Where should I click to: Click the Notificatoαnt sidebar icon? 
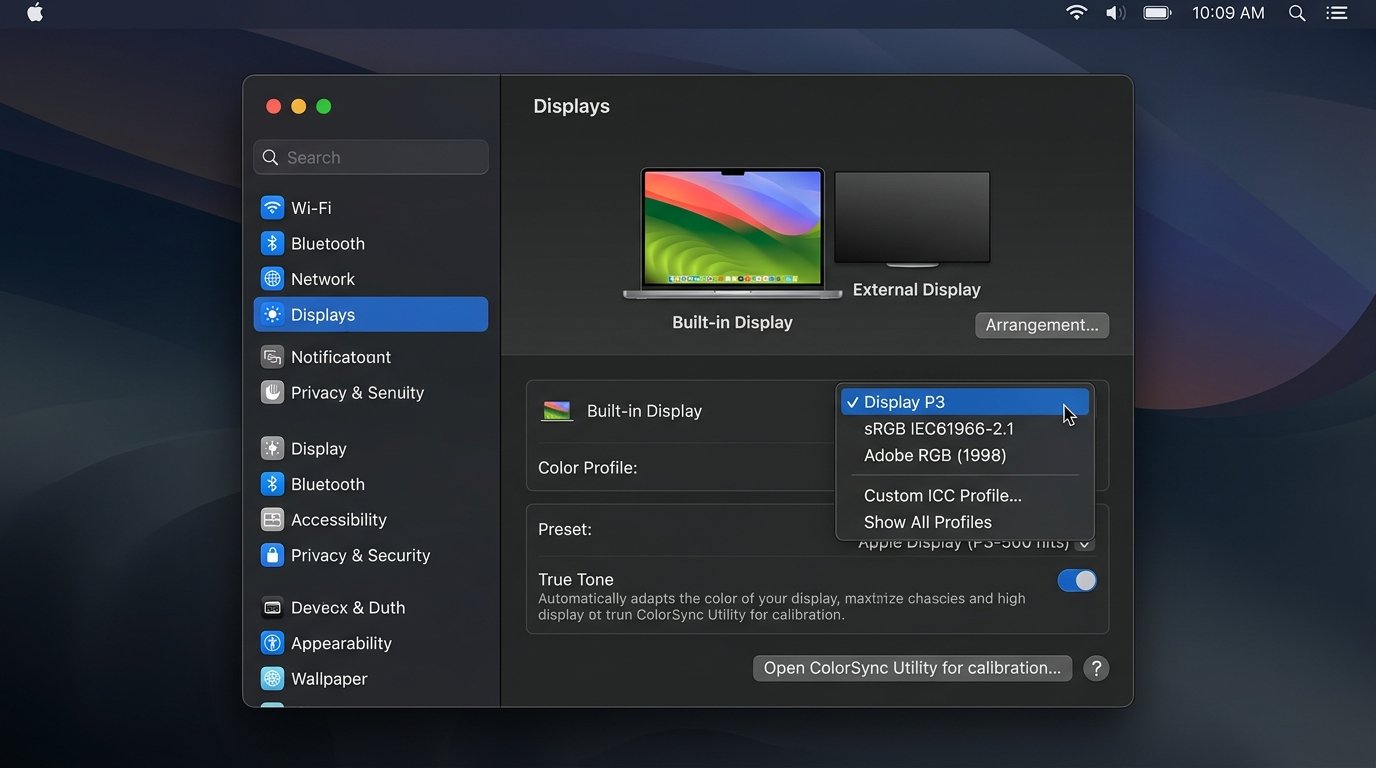(272, 357)
